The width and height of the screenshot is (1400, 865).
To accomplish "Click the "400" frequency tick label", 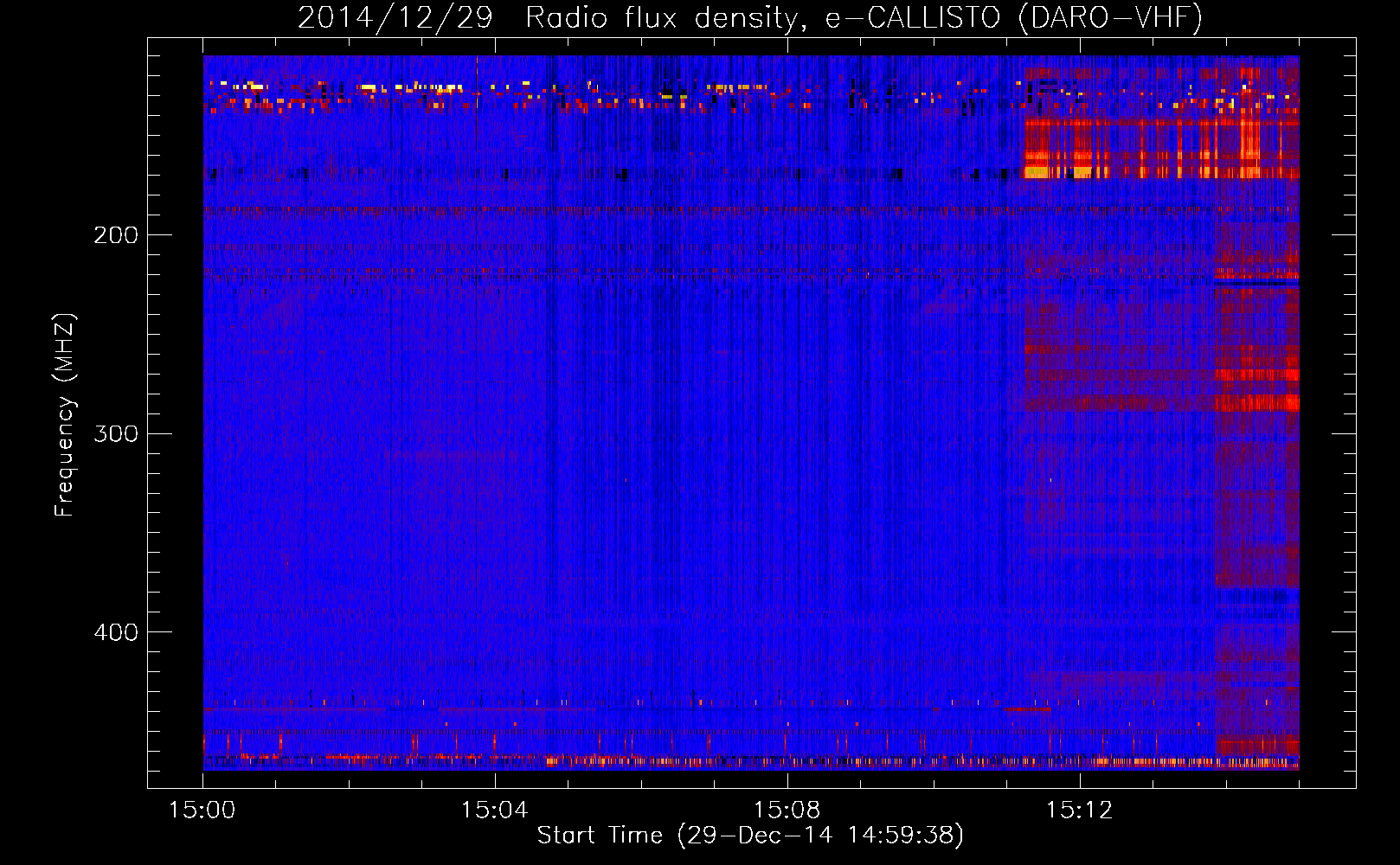I will pyautogui.click(x=115, y=632).
